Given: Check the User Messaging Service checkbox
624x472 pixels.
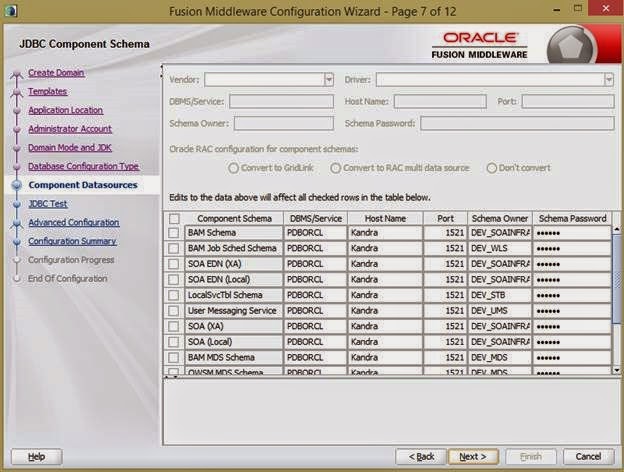Looking at the screenshot, I should (x=174, y=310).
